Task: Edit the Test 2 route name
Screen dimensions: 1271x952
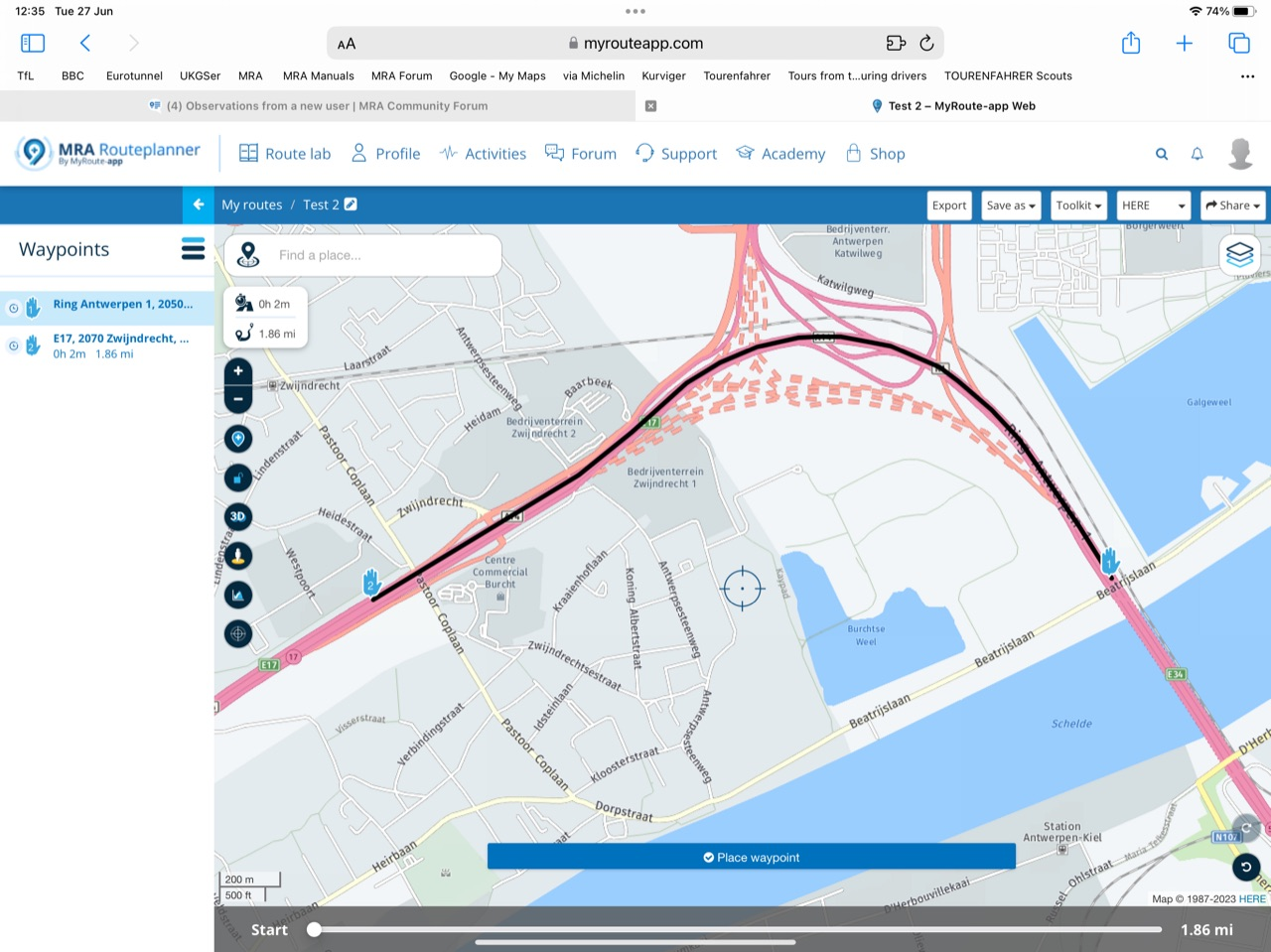Action: [x=351, y=204]
